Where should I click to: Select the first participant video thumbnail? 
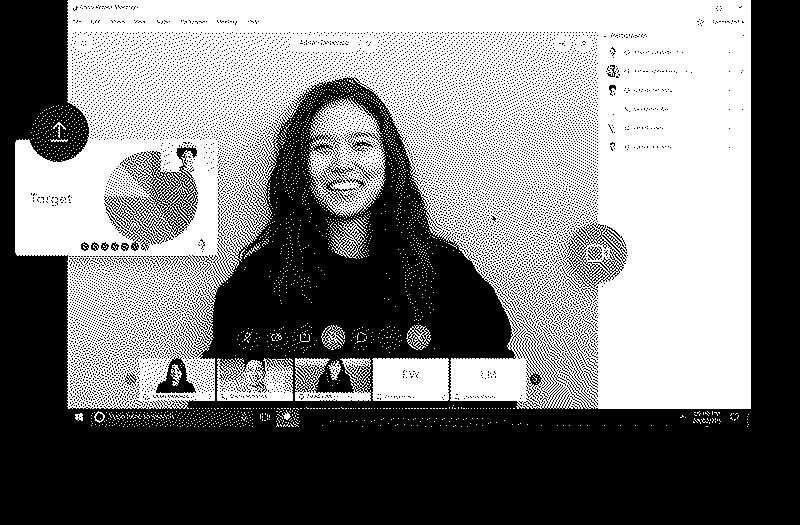pyautogui.click(x=177, y=378)
